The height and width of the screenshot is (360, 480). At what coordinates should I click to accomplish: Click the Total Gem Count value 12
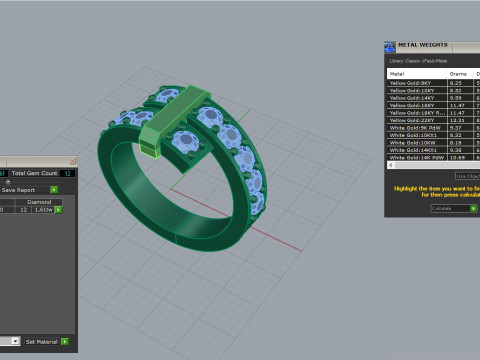(x=67, y=173)
